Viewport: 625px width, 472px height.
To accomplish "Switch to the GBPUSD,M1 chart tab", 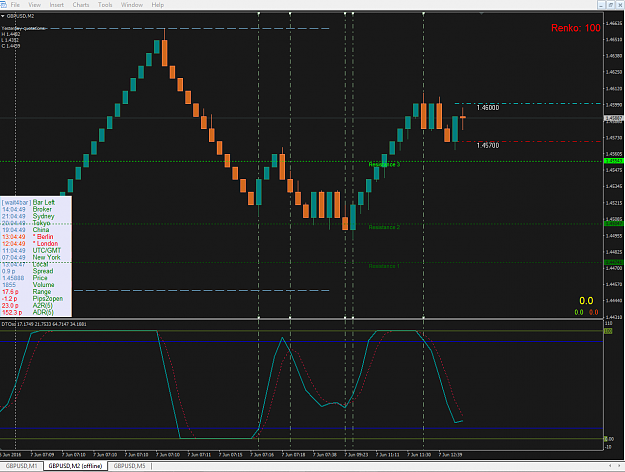I will pyautogui.click(x=22, y=466).
